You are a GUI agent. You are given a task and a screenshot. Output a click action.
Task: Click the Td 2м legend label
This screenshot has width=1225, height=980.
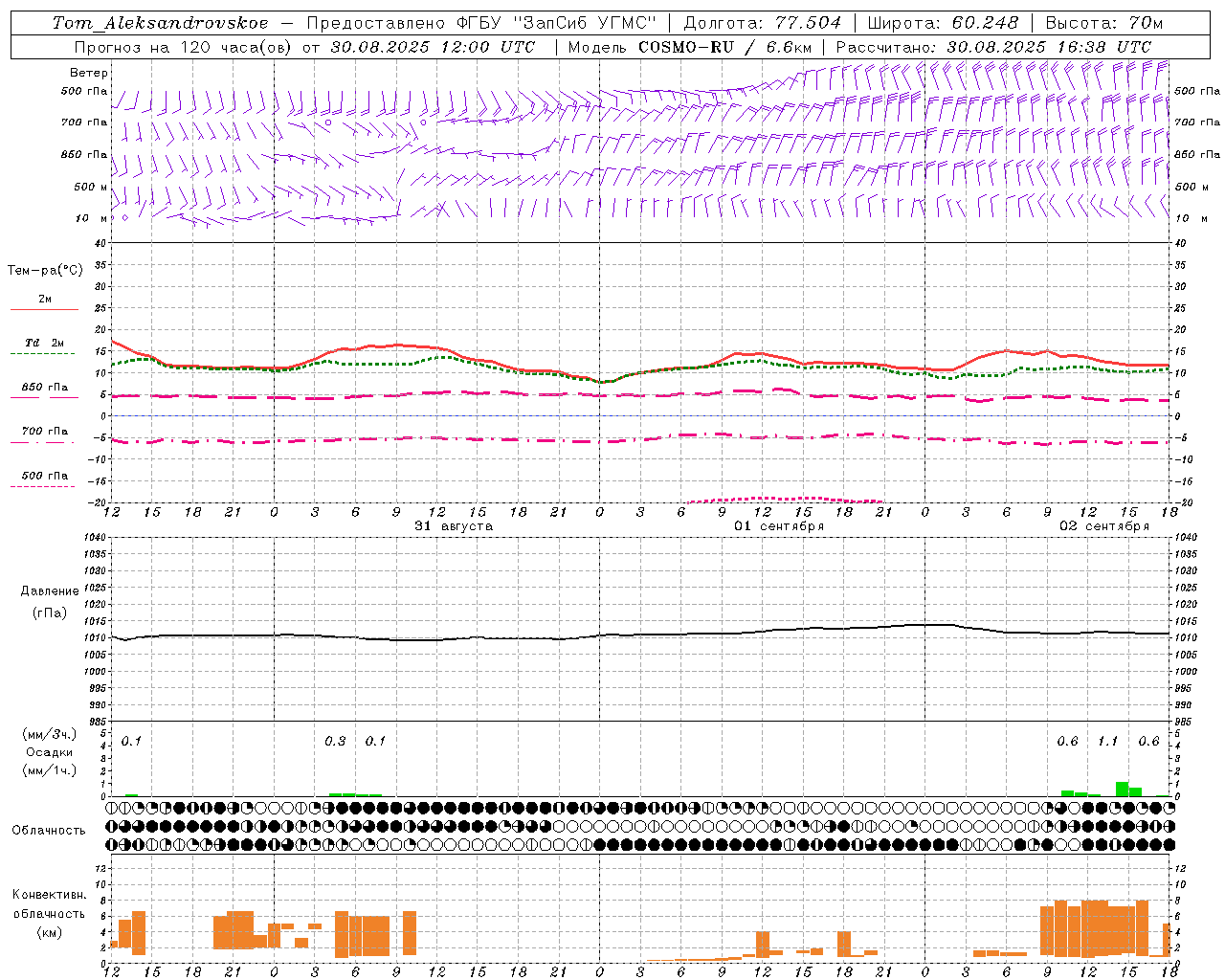(44, 343)
